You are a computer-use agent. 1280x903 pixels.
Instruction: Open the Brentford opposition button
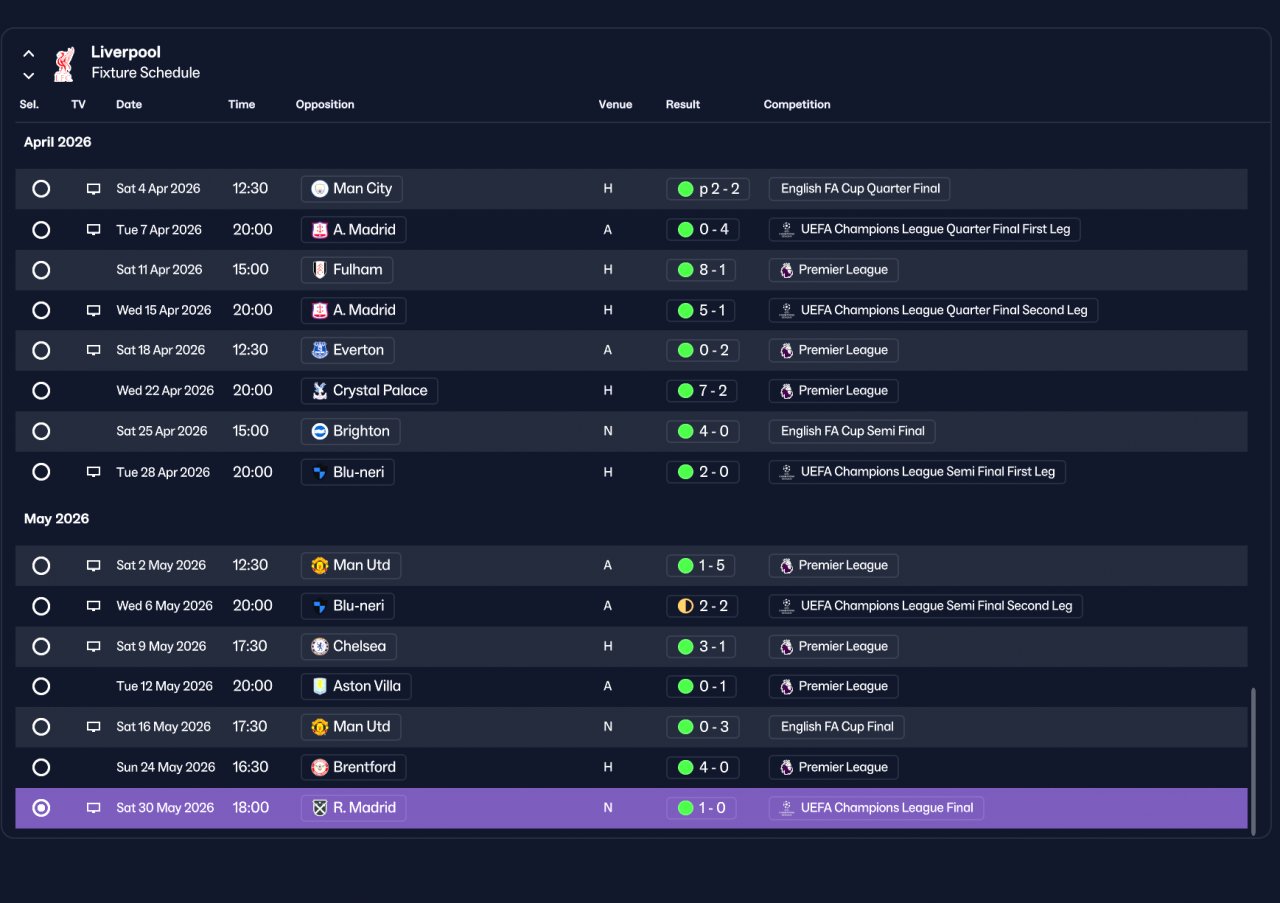pyautogui.click(x=353, y=767)
